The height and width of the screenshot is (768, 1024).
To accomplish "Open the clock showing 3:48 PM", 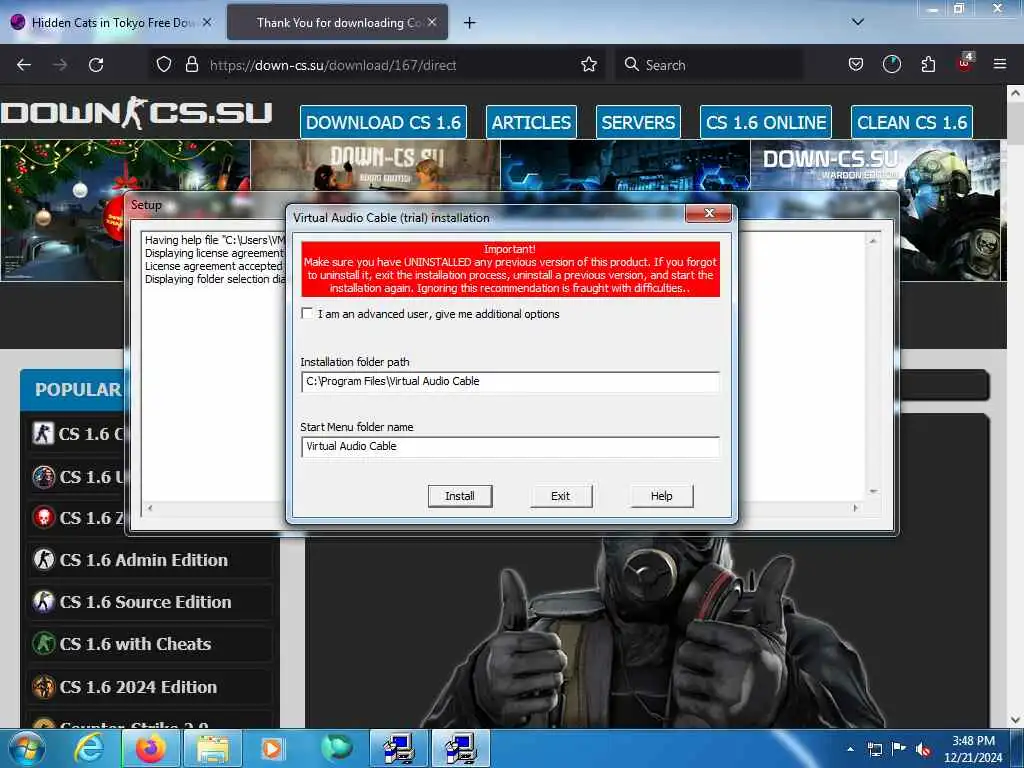I will (973, 749).
